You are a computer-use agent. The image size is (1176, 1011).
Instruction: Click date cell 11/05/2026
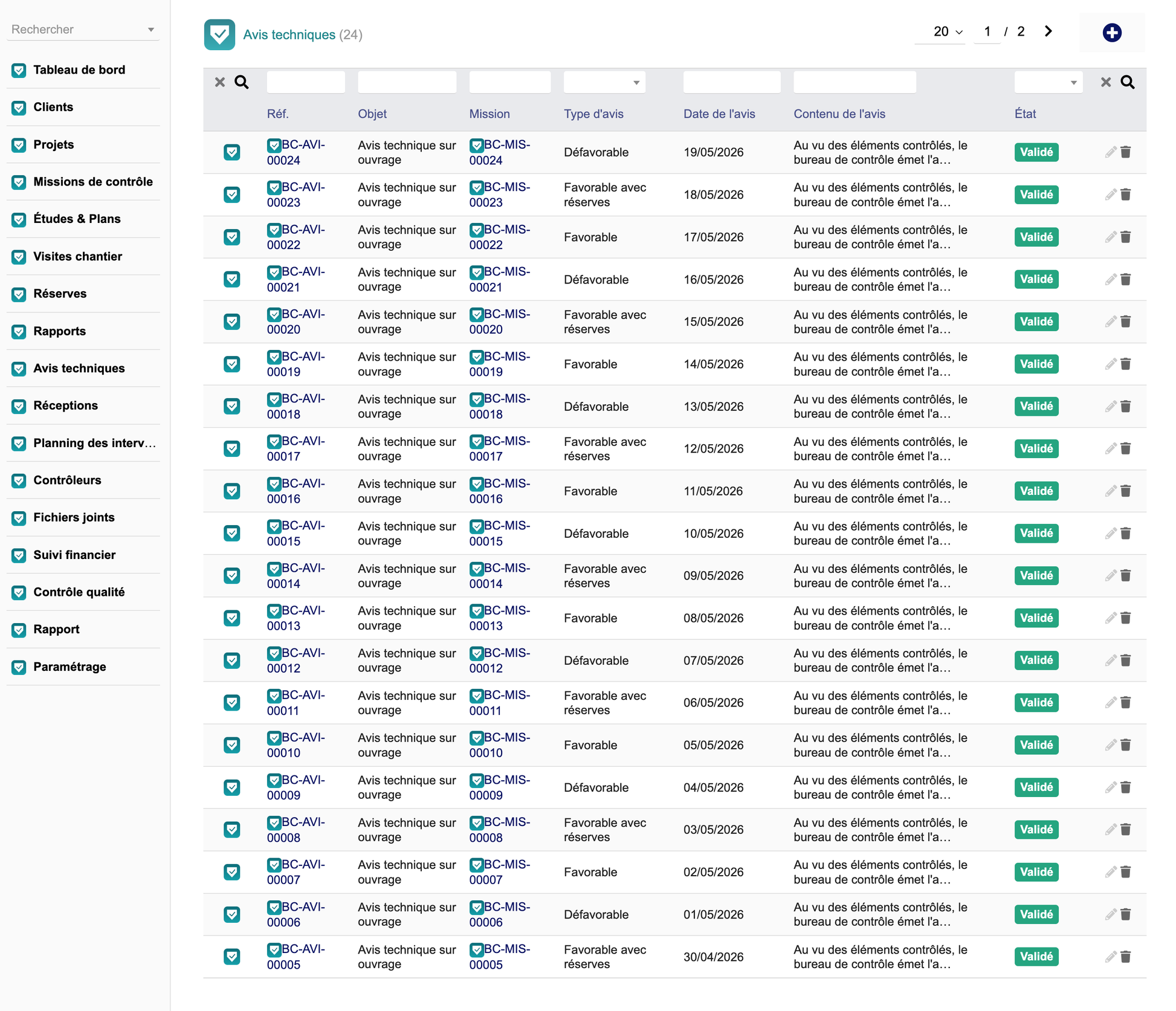[x=713, y=491]
